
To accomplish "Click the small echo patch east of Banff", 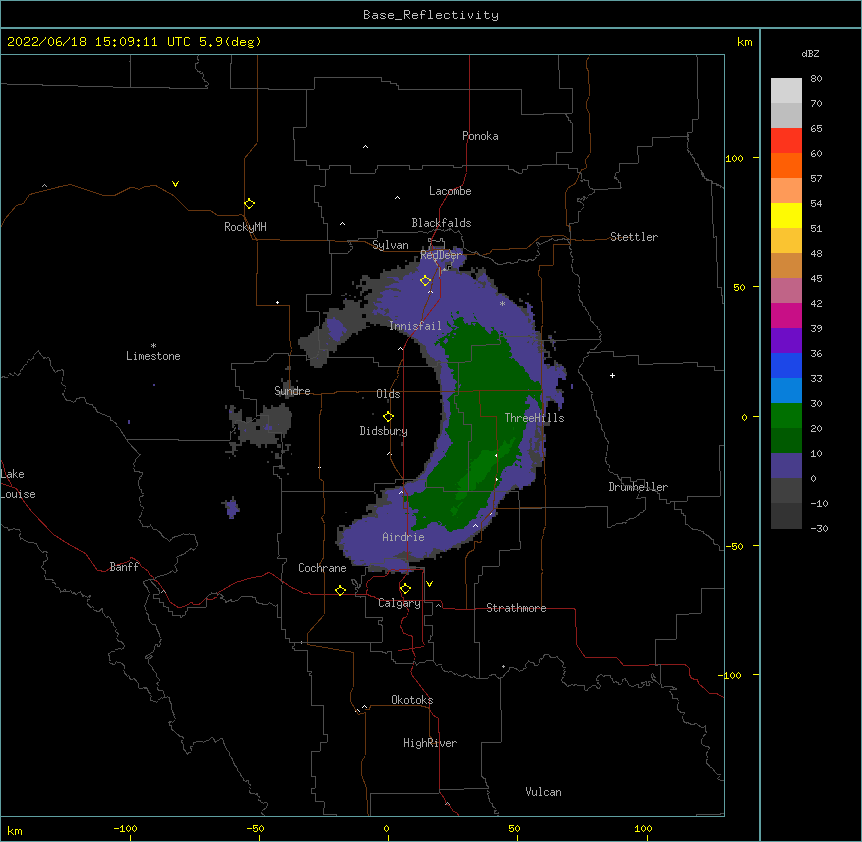I will point(232,508).
